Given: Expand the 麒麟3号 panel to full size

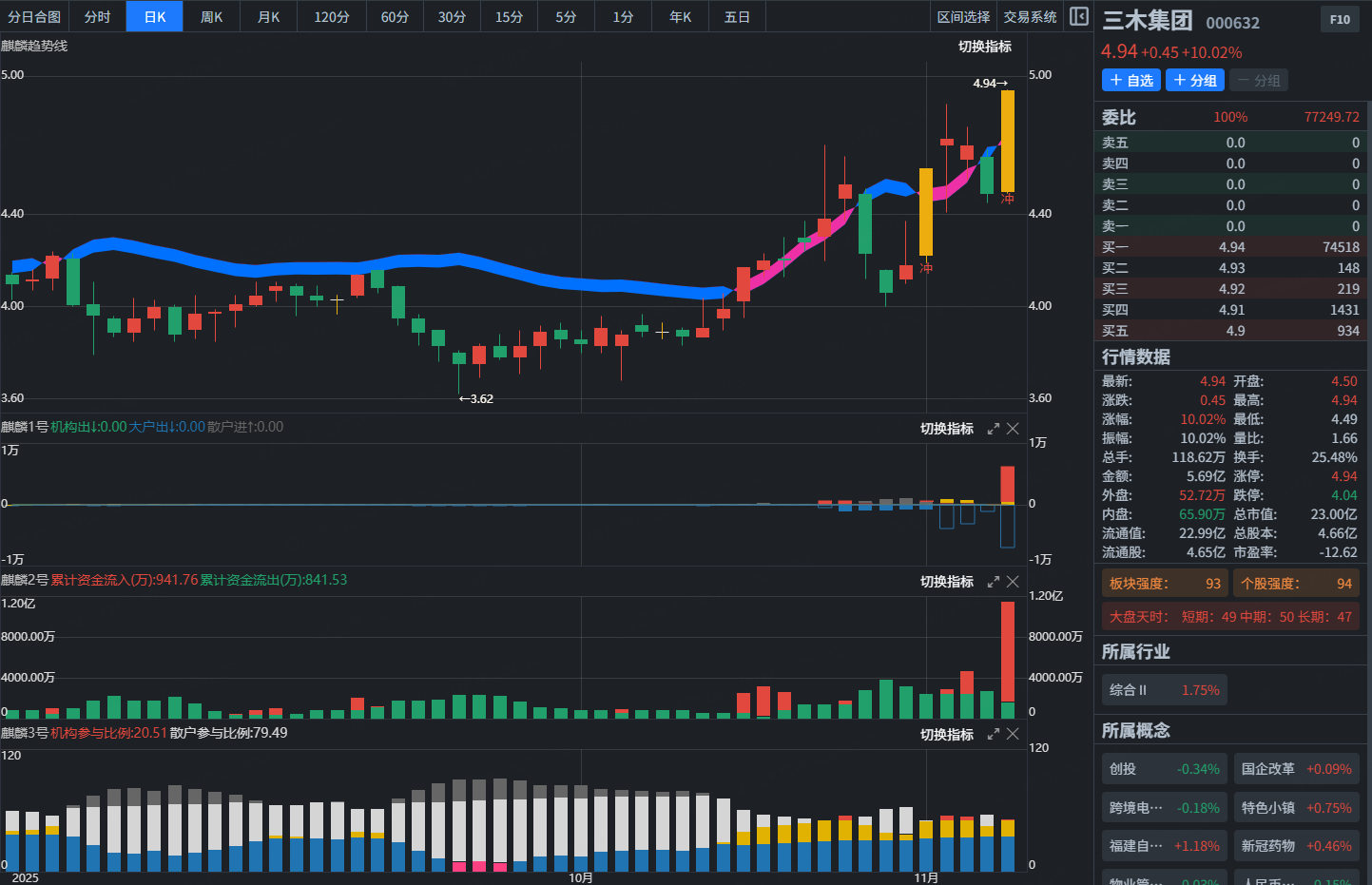Looking at the screenshot, I should [993, 735].
